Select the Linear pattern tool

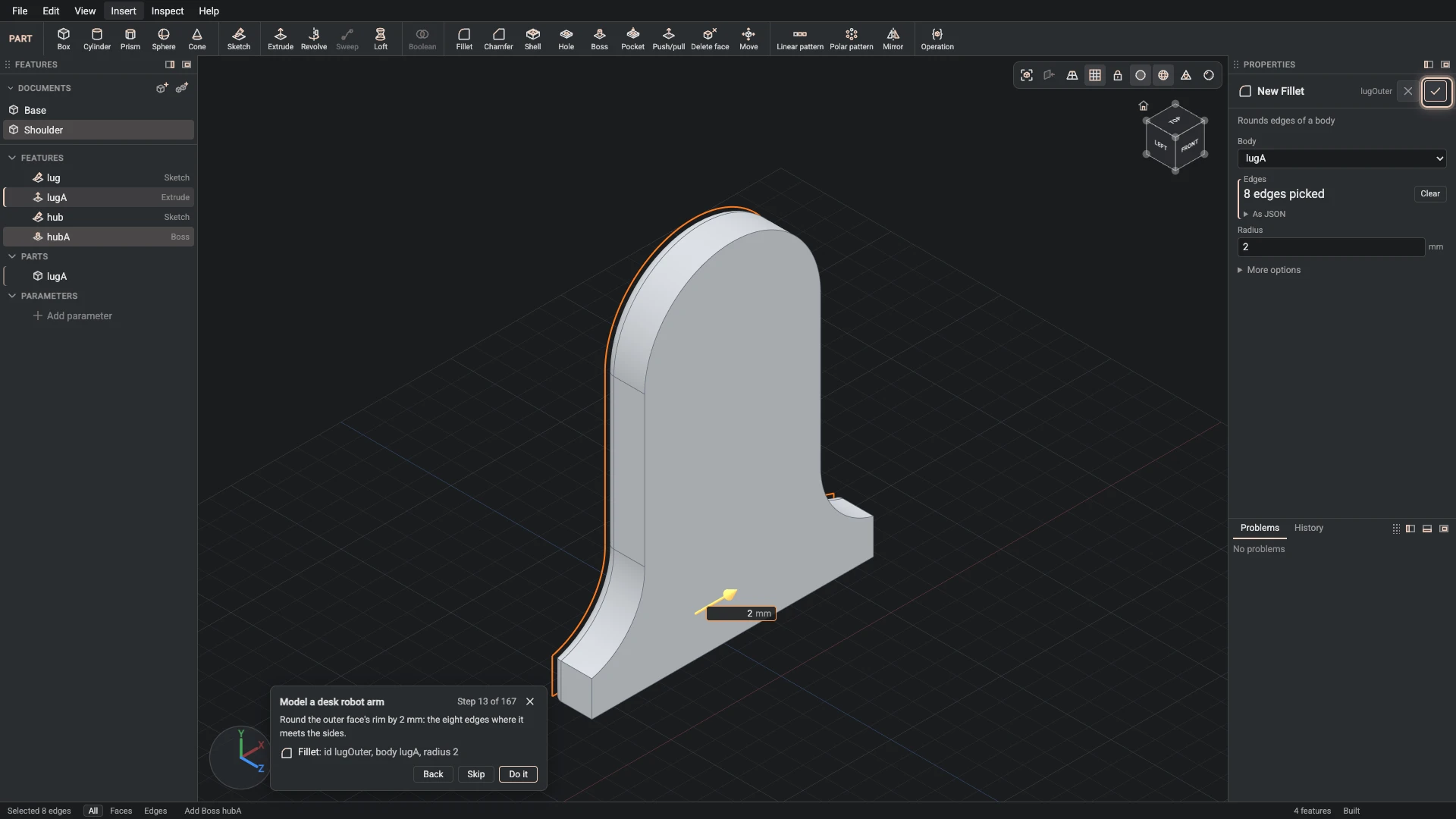click(800, 39)
